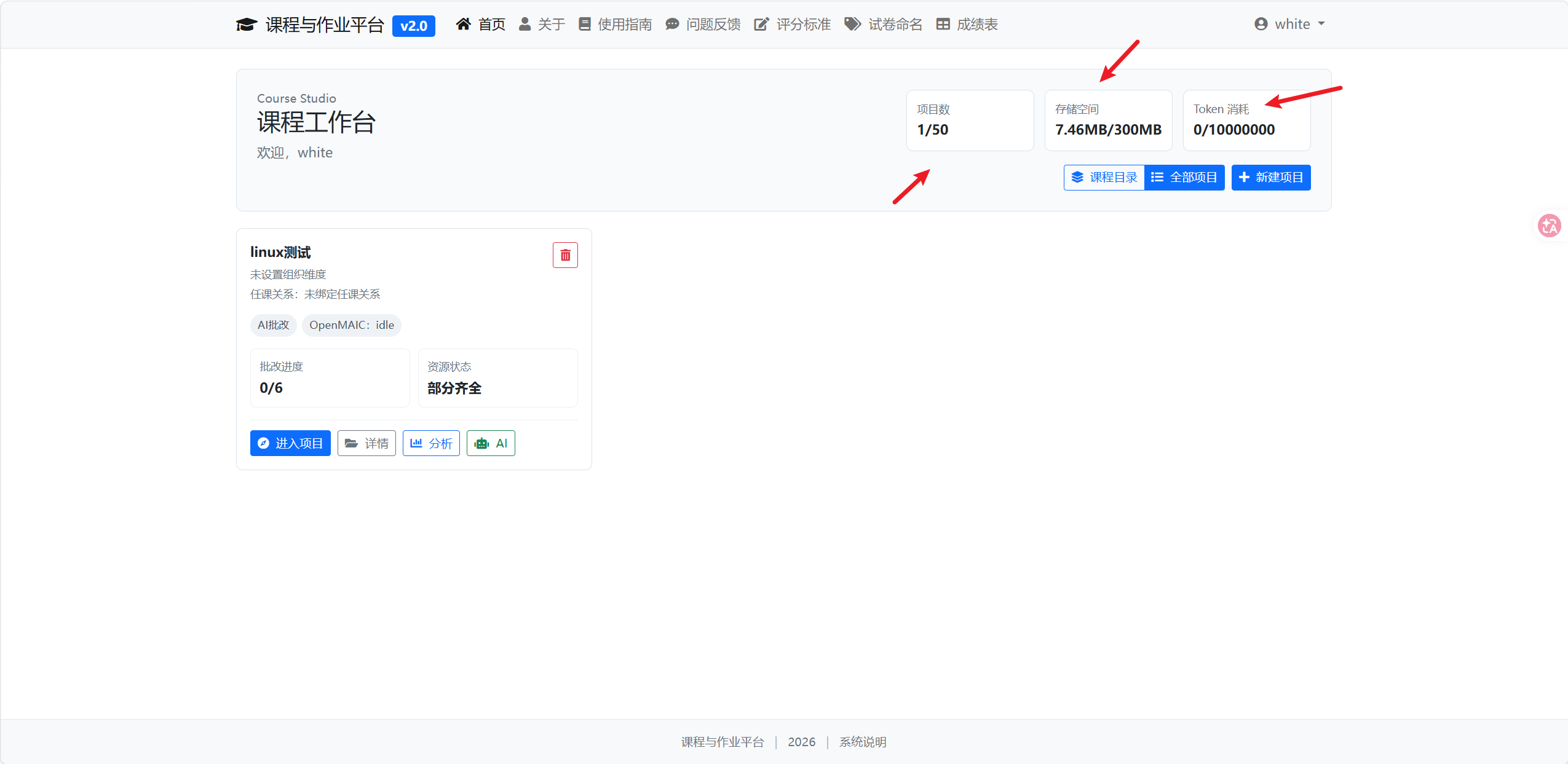Open the white user dropdown menu
Screen dimensions: 1568x764
1289,24
